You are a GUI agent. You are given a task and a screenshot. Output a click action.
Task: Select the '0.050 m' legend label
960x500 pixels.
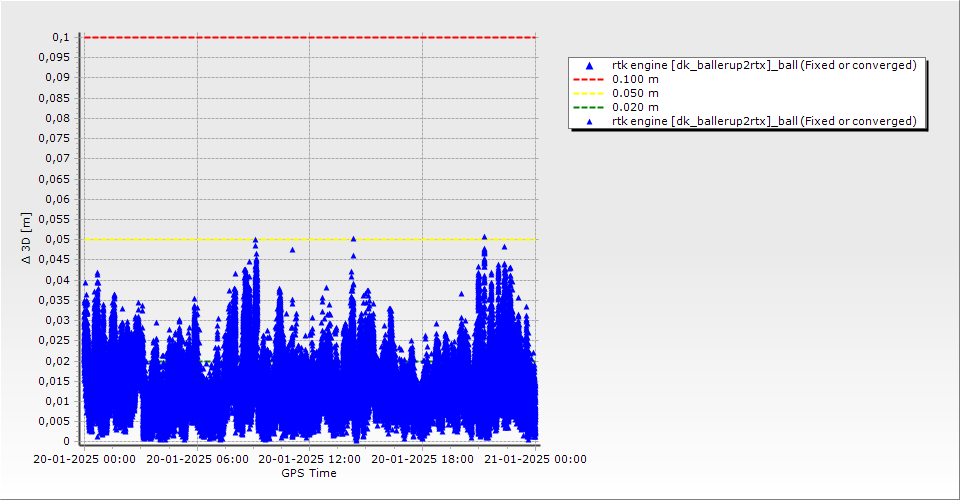635,94
